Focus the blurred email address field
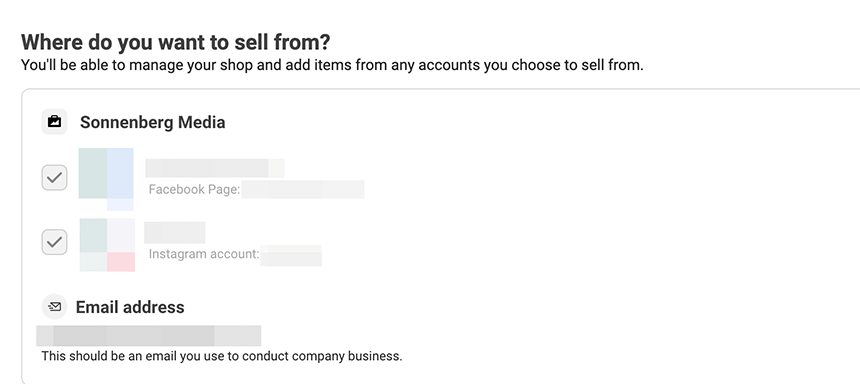This screenshot has width=860, height=384. [149, 335]
